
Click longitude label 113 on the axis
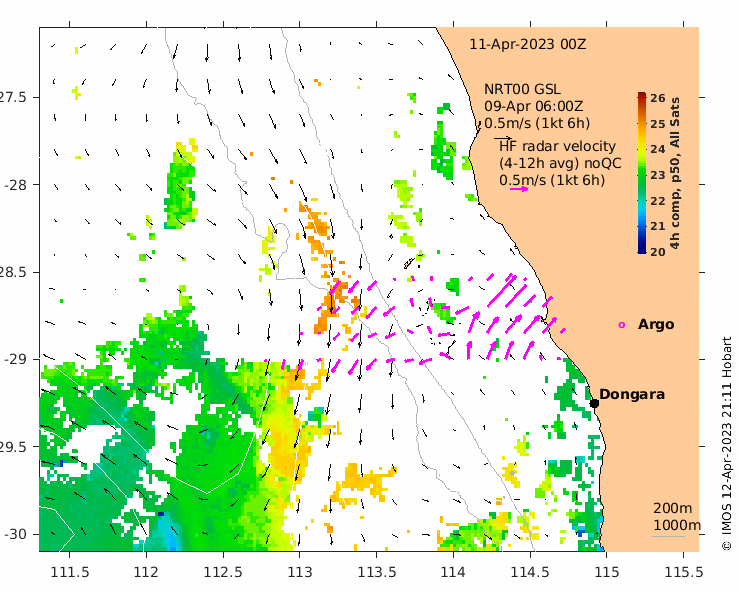tap(300, 572)
